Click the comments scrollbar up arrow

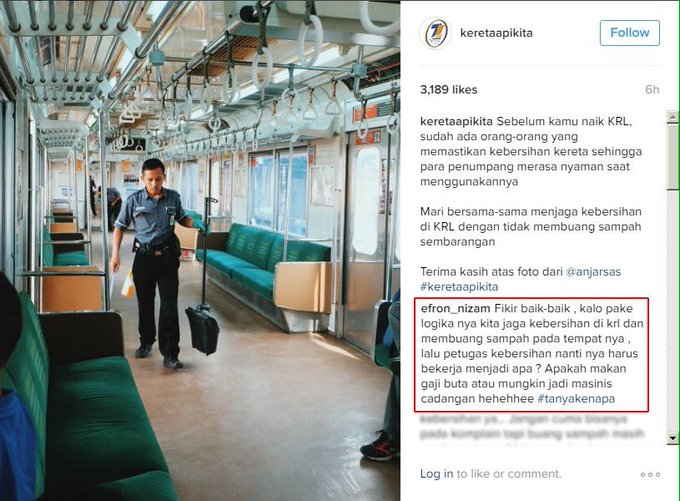pos(672,117)
